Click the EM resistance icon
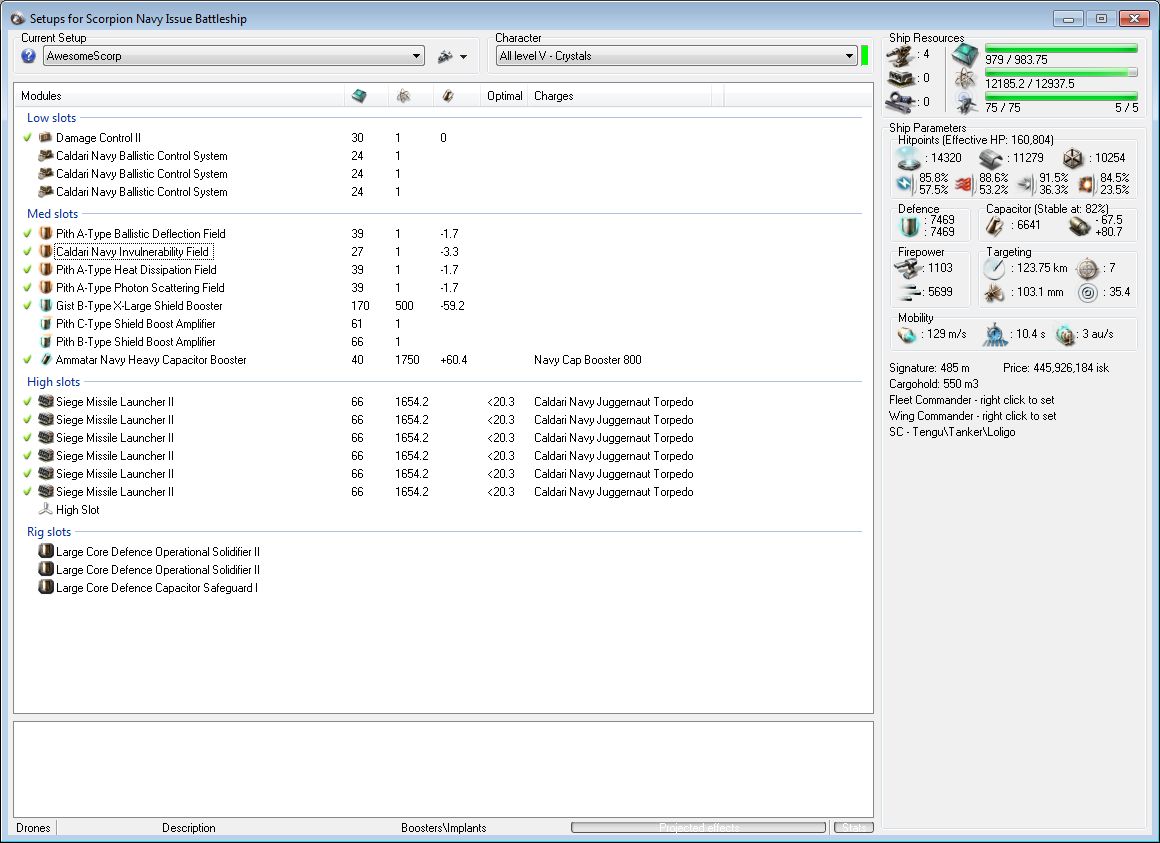Screen dimensions: 1160x843 [906, 183]
